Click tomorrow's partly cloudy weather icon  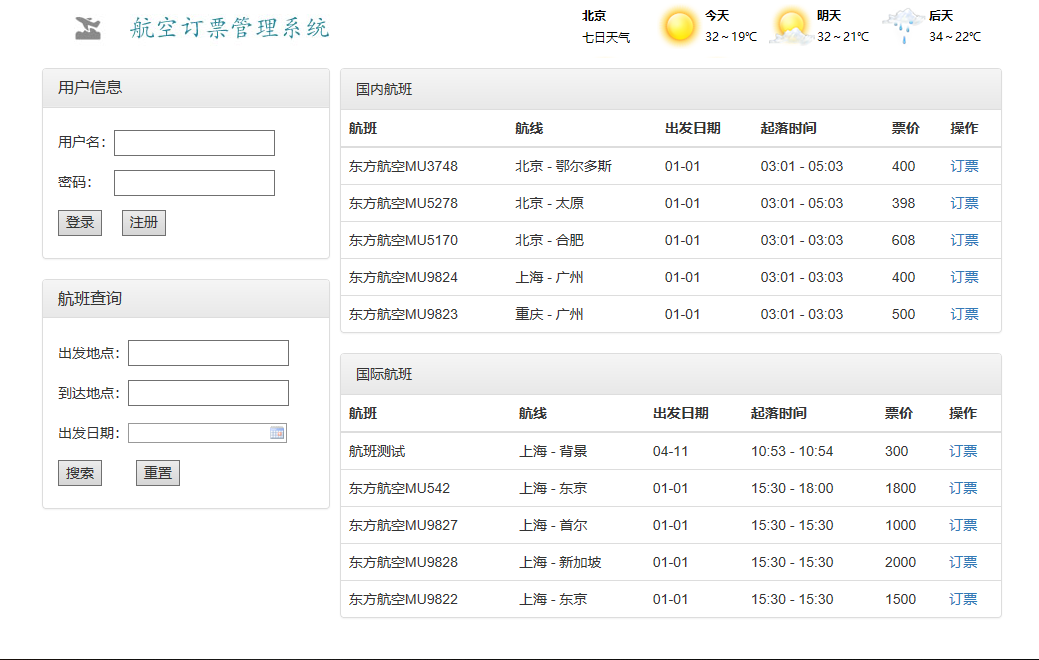tap(791, 27)
